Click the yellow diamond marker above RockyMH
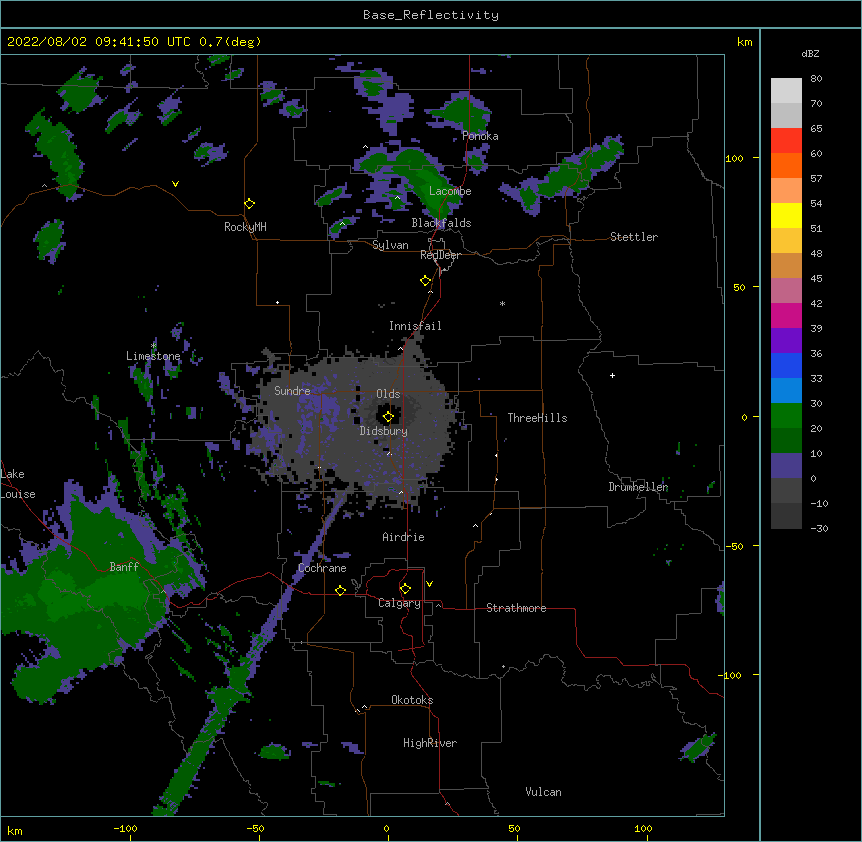The height and width of the screenshot is (842, 862). [250, 204]
